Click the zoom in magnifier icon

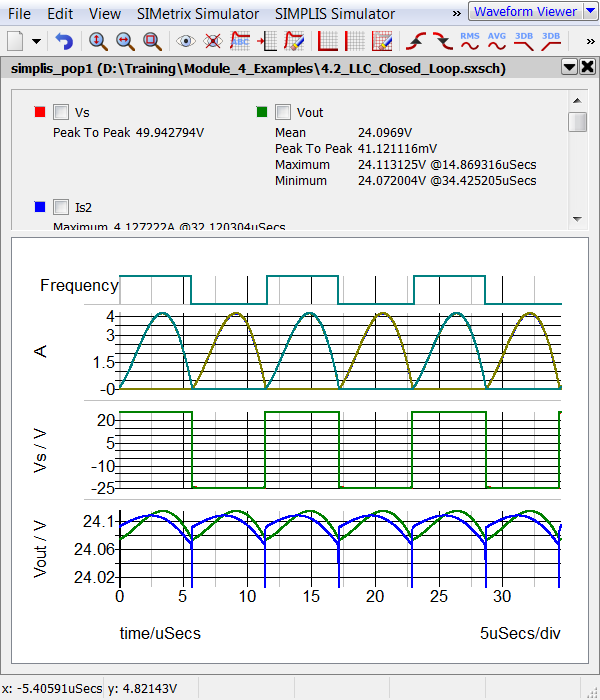(98, 42)
